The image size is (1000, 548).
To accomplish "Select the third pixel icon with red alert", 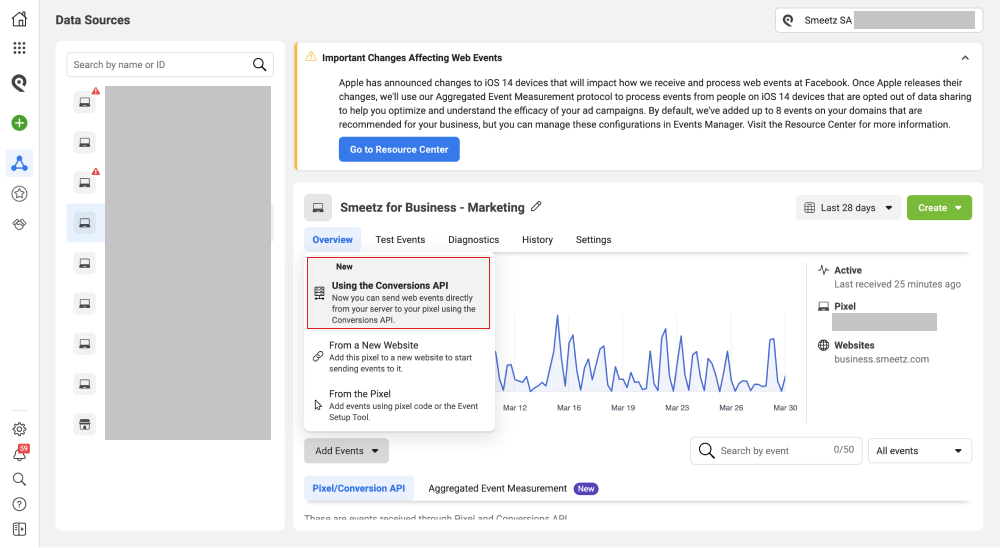I will click(85, 182).
